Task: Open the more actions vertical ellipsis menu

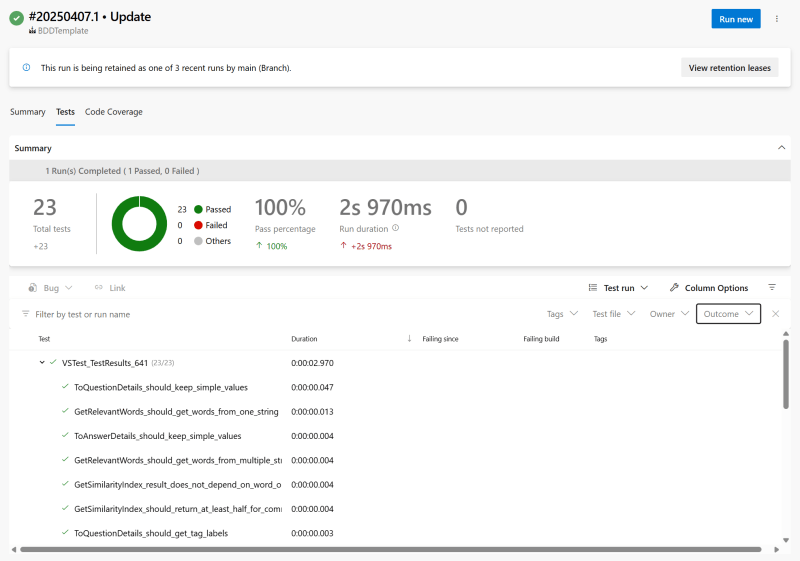Action: tap(777, 19)
